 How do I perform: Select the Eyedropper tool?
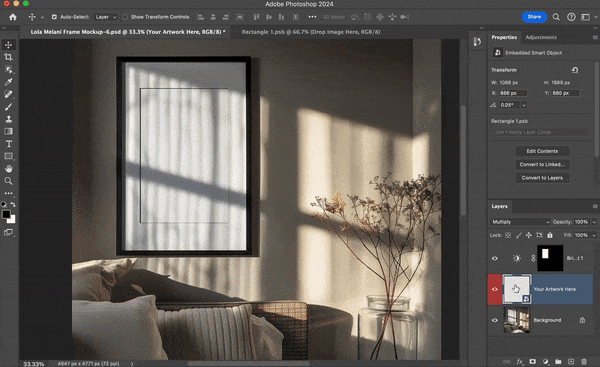[8, 82]
